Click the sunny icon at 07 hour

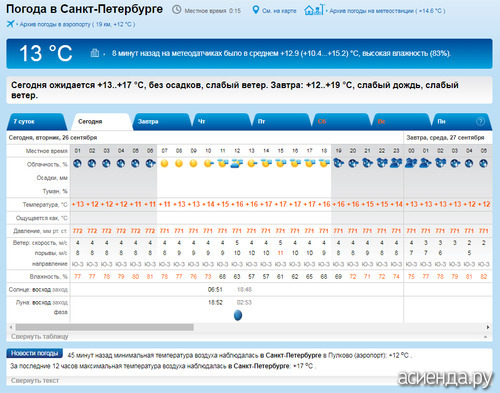pyautogui.click(x=164, y=163)
